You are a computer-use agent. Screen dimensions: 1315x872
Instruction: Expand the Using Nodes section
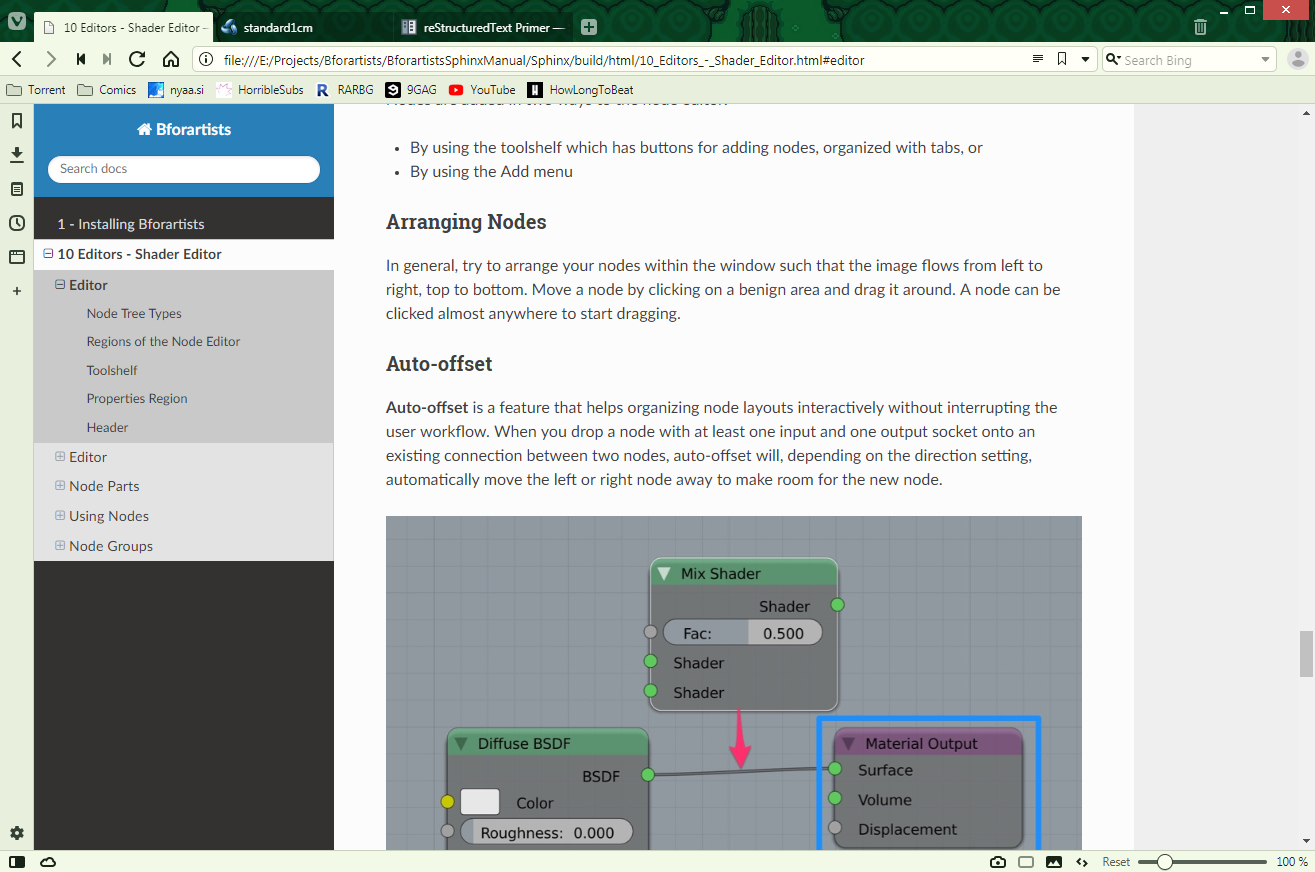[x=60, y=516]
